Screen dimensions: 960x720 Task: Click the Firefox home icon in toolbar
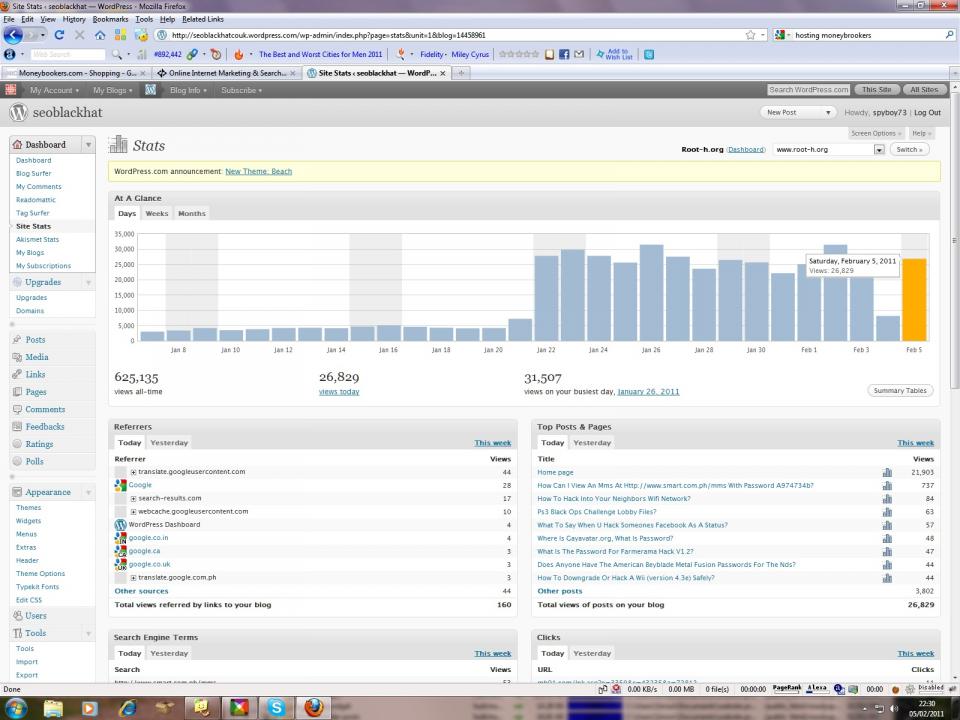pos(100,35)
